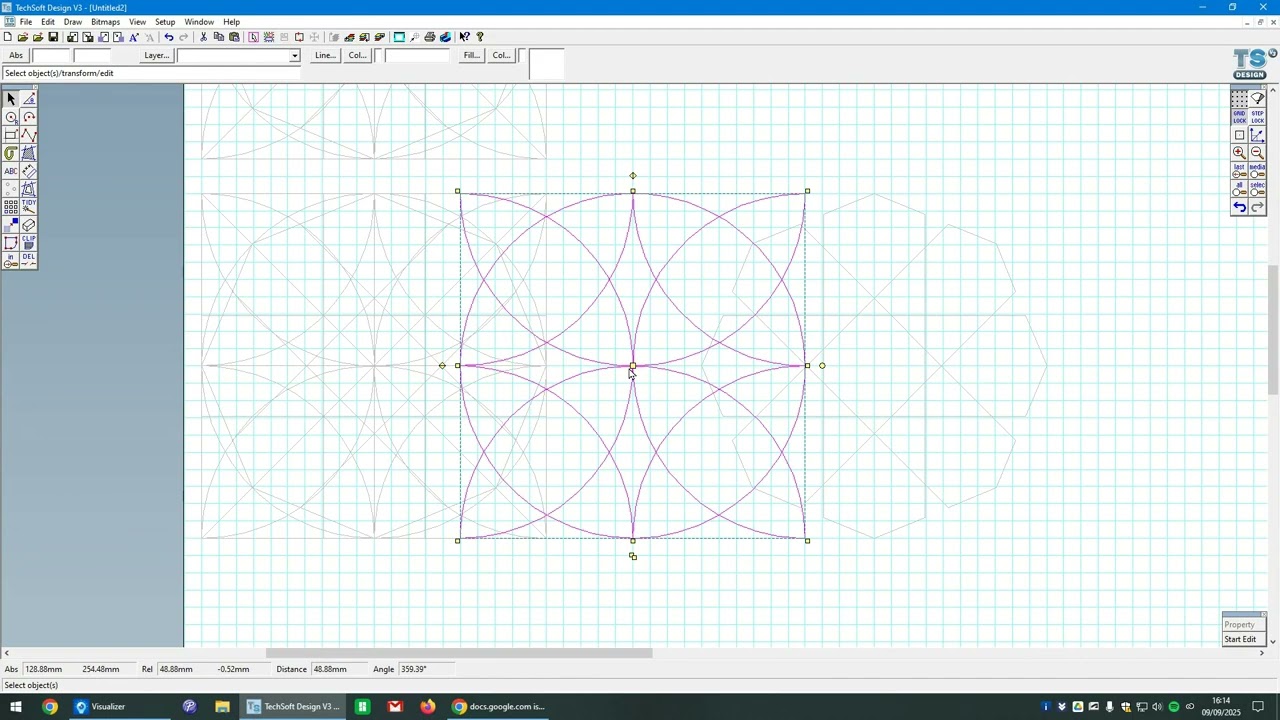Open the View menu
This screenshot has width=1280, height=720.
[x=137, y=22]
